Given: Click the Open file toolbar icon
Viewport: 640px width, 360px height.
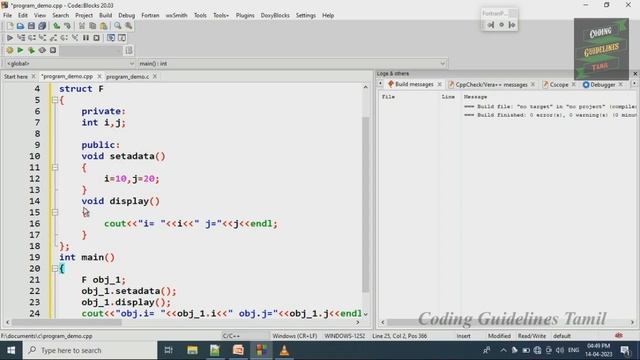Looking at the screenshot, I should coord(20,26).
